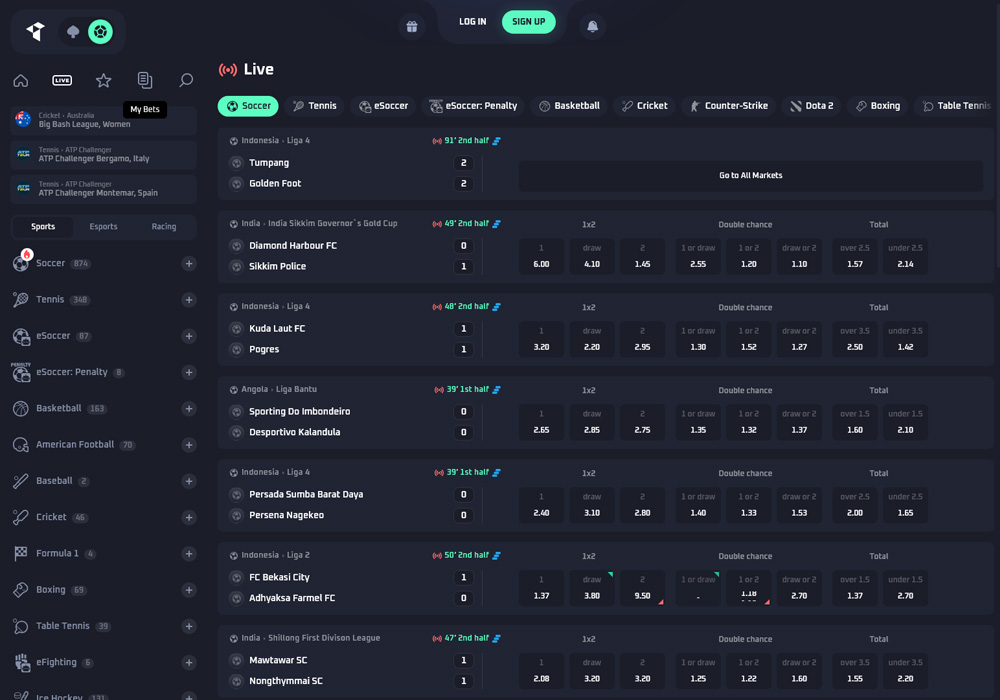
Task: Expand the Cricket category in sidebar
Action: 188,517
